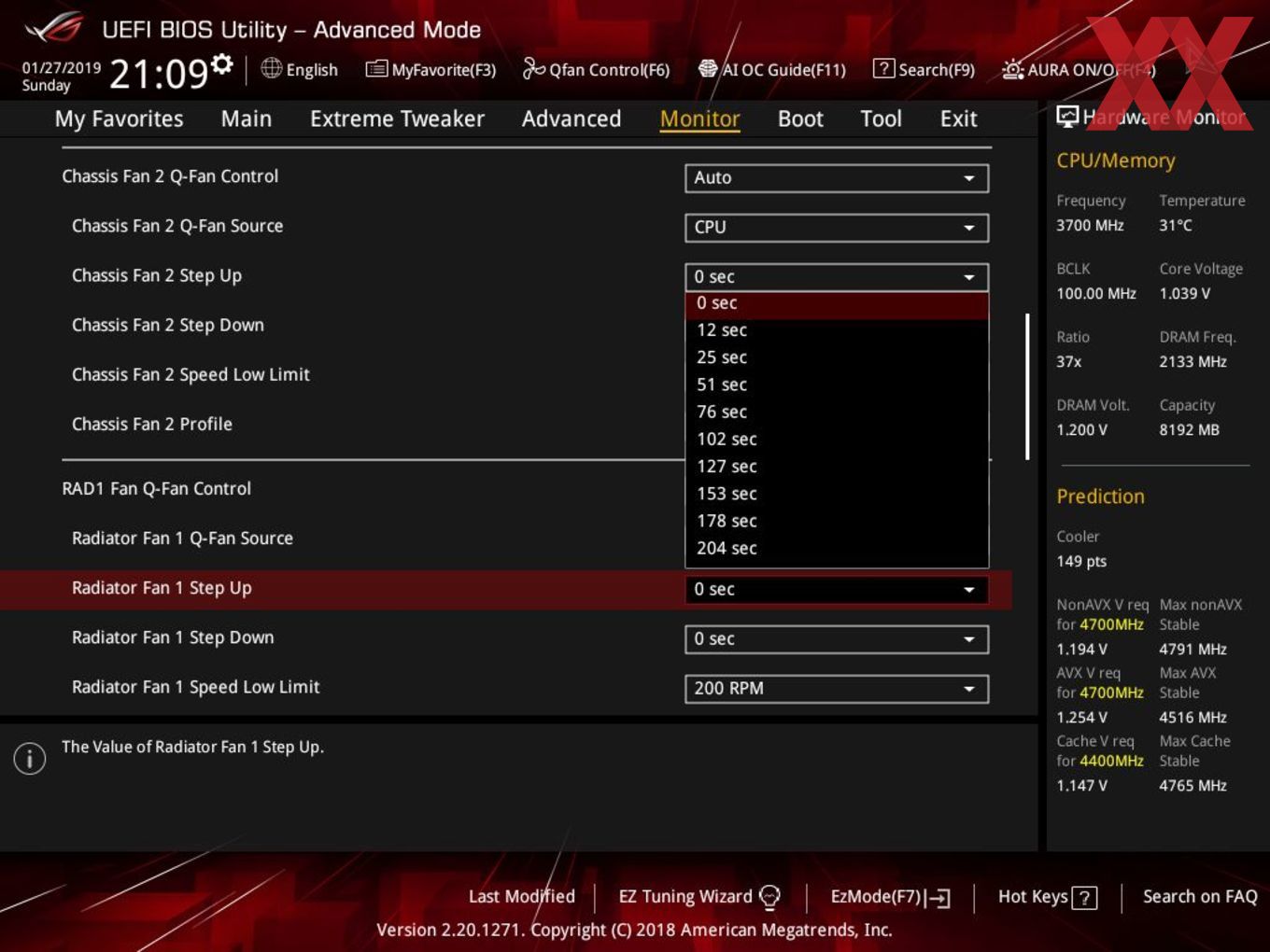Select 12 sec option
The width and height of the screenshot is (1270, 952).
pyautogui.click(x=837, y=330)
